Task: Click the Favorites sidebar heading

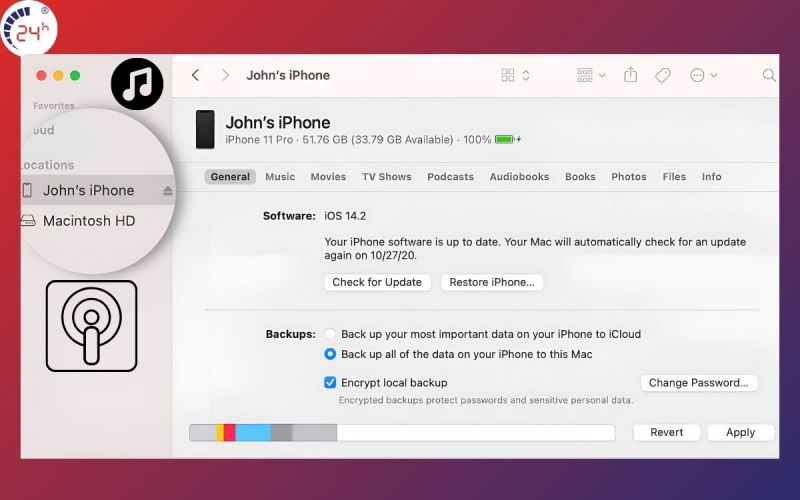Action: tap(54, 106)
